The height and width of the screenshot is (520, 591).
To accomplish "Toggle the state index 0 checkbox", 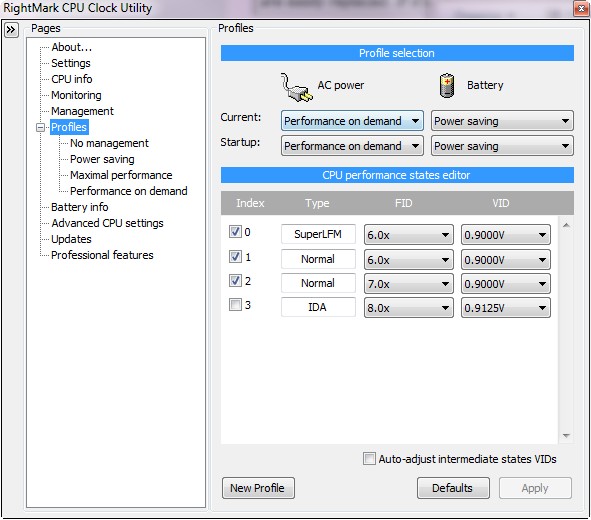I will click(235, 231).
